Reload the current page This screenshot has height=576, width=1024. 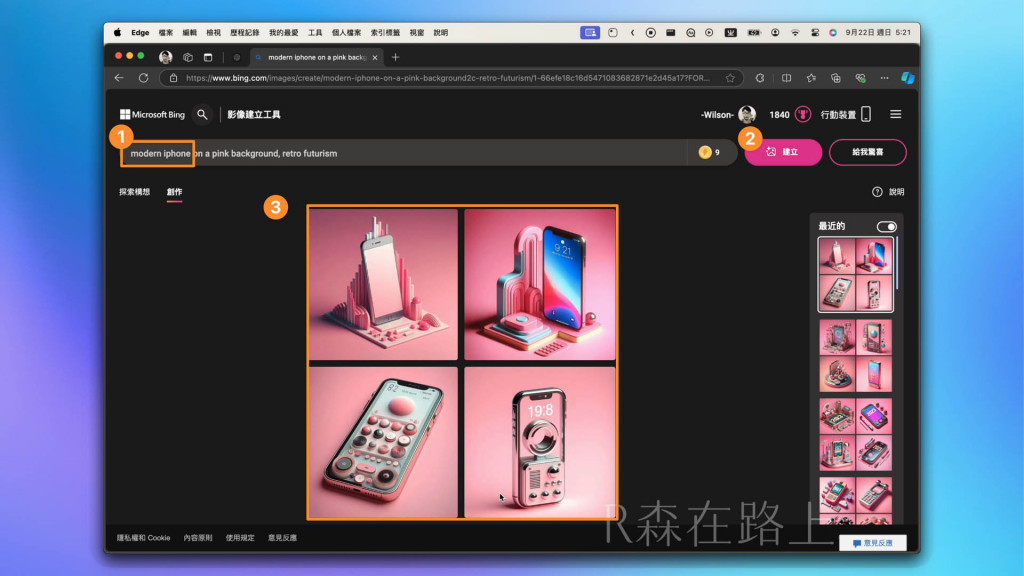143,78
